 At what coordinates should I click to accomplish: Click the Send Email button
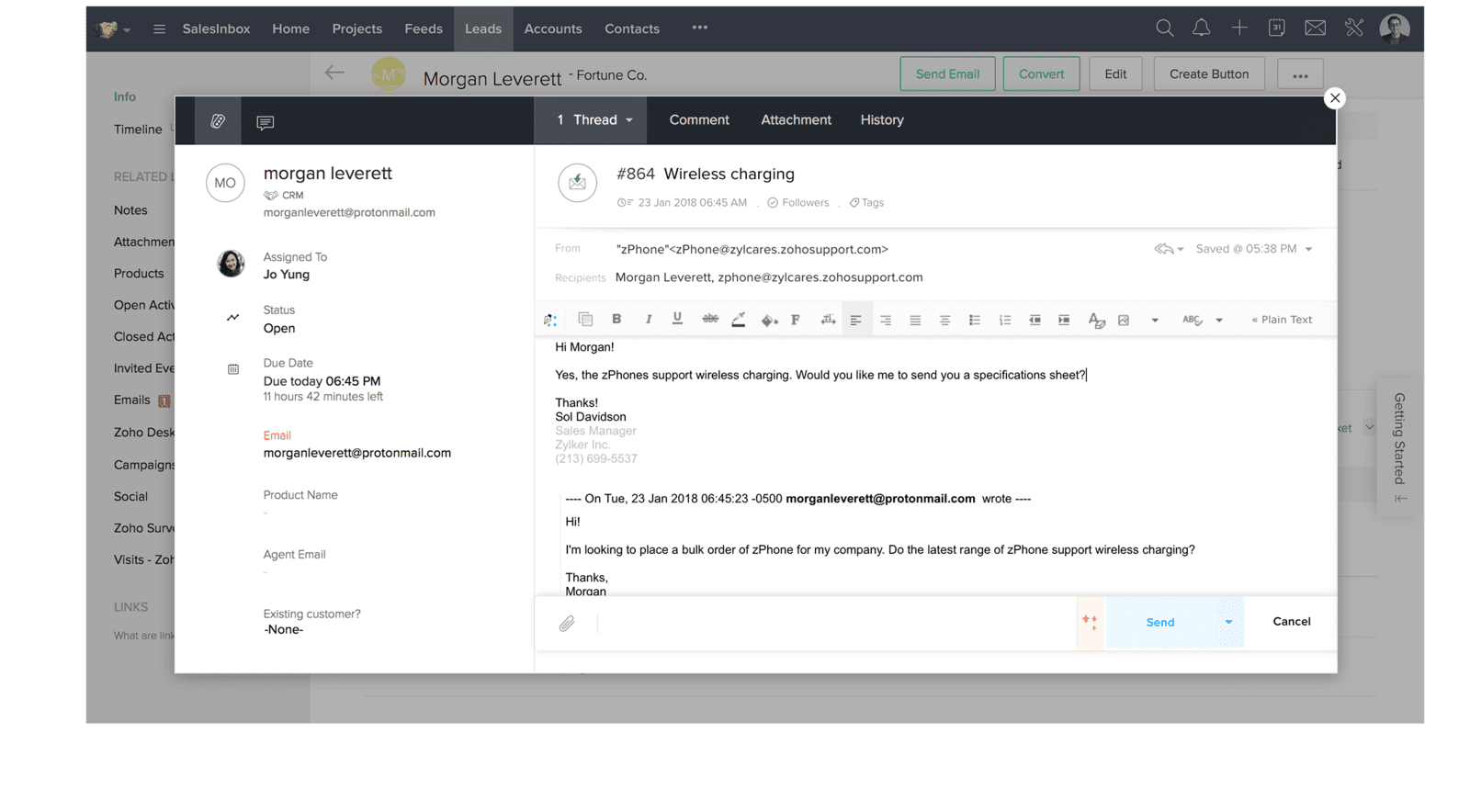[x=947, y=73]
